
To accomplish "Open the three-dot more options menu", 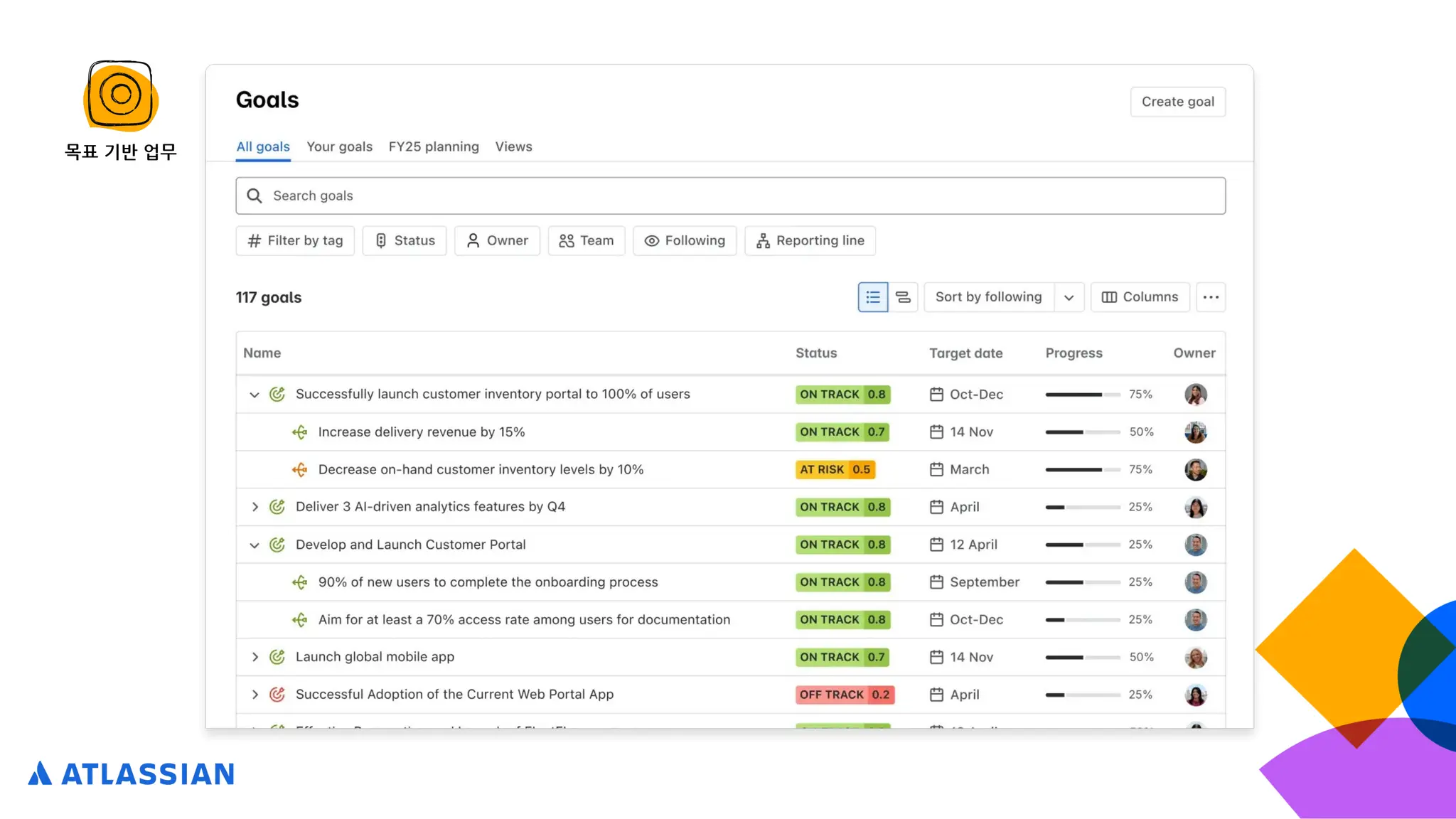I will (x=1211, y=297).
